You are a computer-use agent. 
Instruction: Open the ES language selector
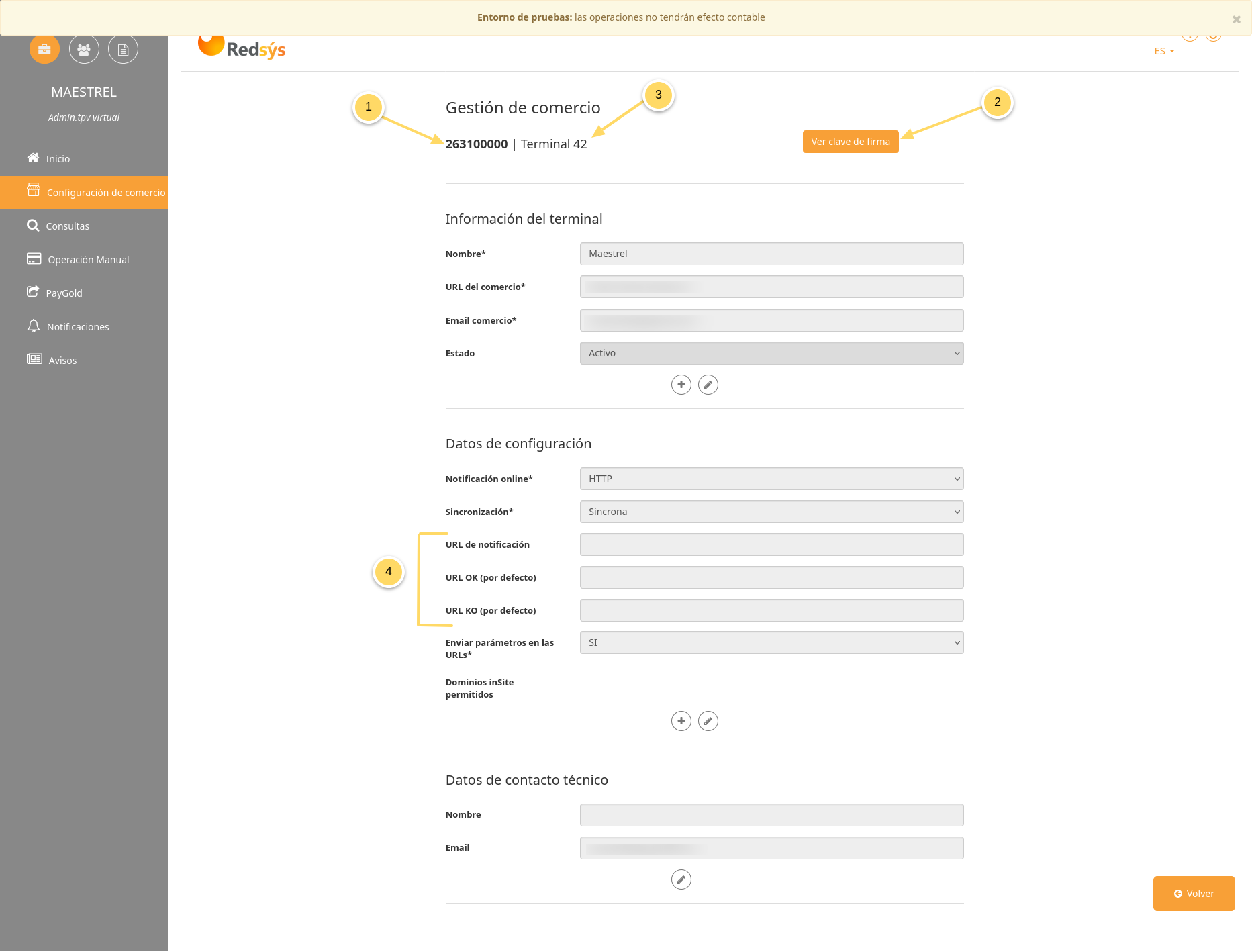click(x=1164, y=51)
